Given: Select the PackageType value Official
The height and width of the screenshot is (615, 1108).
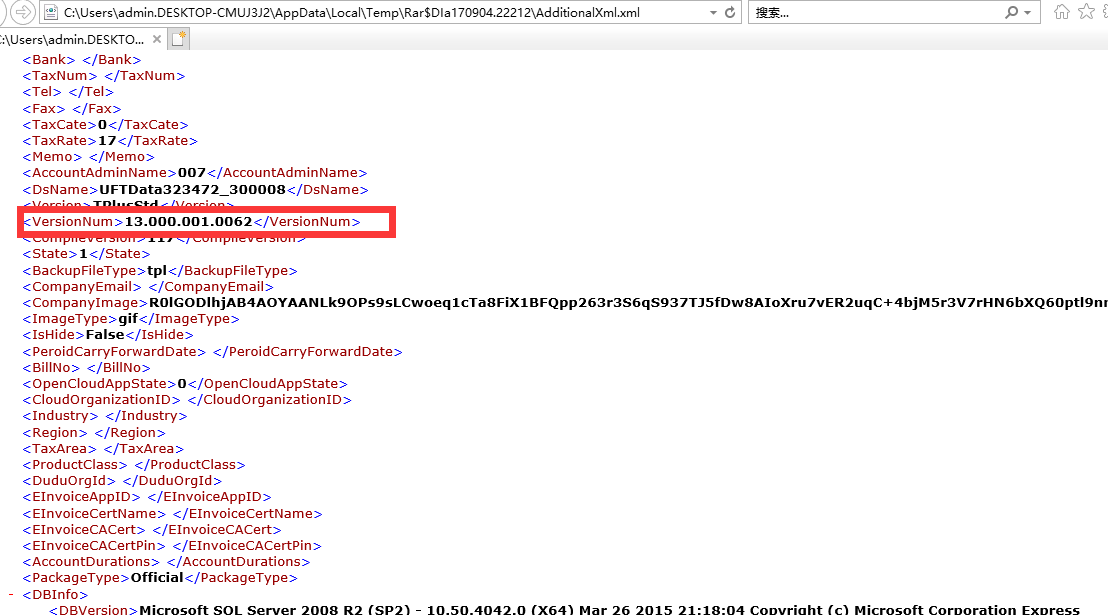Looking at the screenshot, I should [x=157, y=578].
